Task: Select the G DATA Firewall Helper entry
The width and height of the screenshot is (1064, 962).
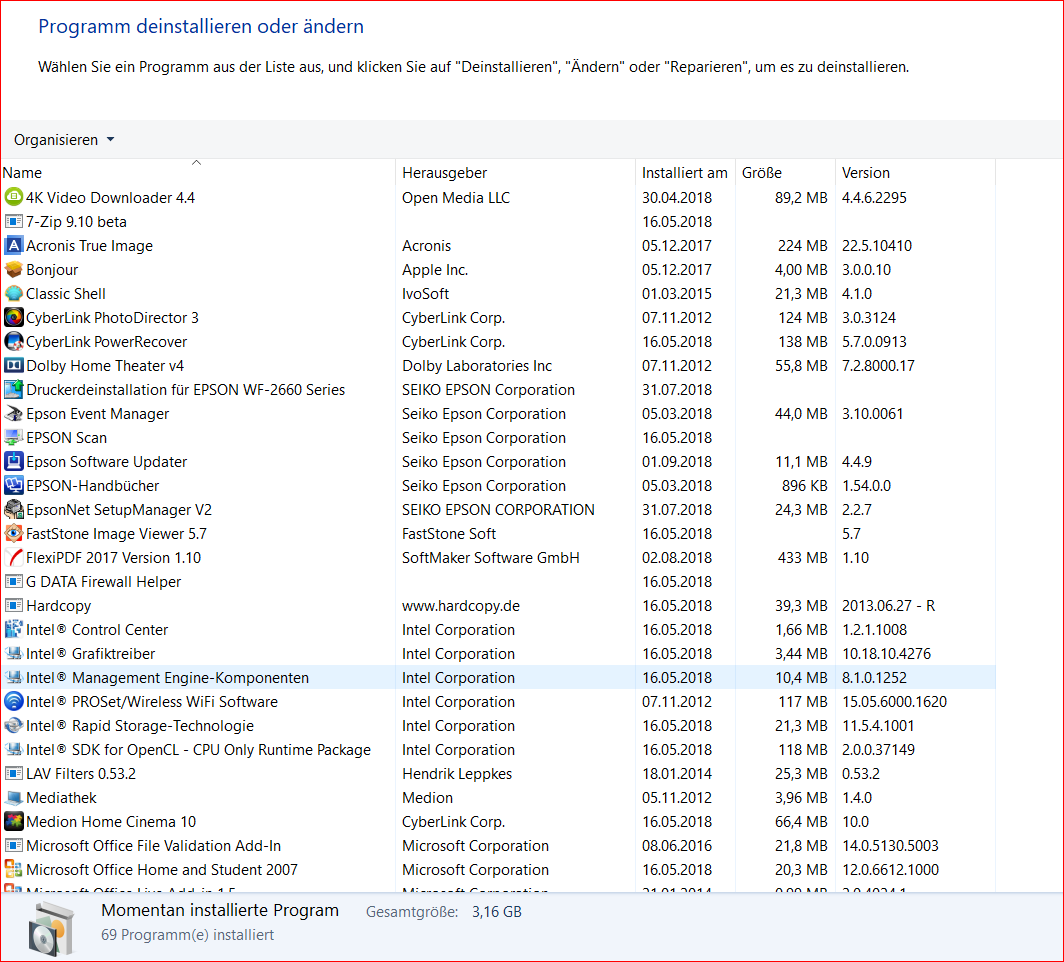Action: pos(498,582)
